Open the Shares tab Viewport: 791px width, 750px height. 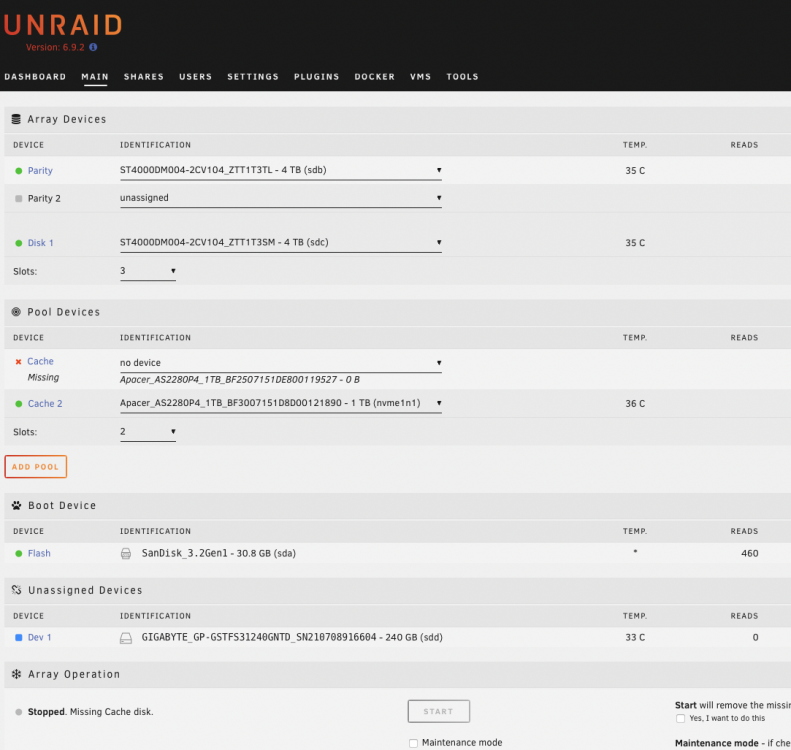[144, 77]
